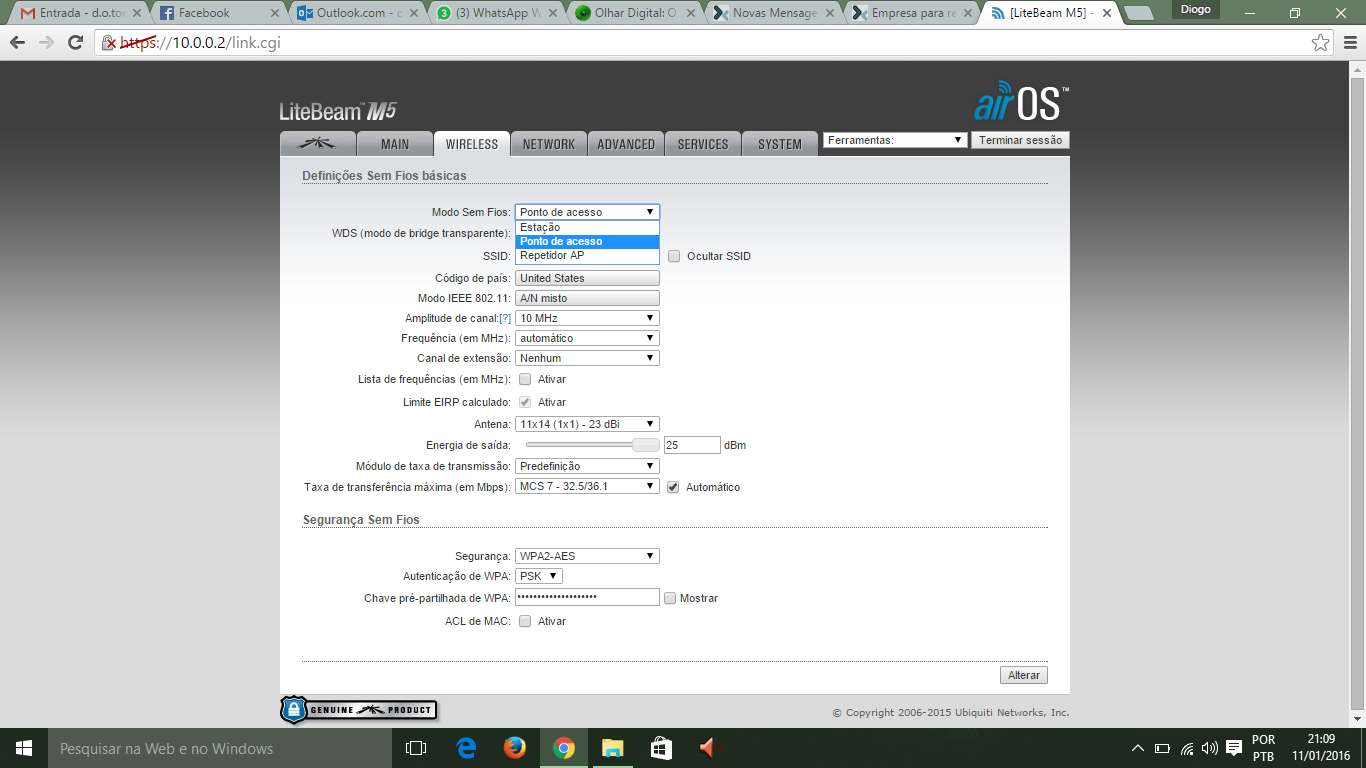Bookmark this page with the star
1366x768 pixels.
1320,43
